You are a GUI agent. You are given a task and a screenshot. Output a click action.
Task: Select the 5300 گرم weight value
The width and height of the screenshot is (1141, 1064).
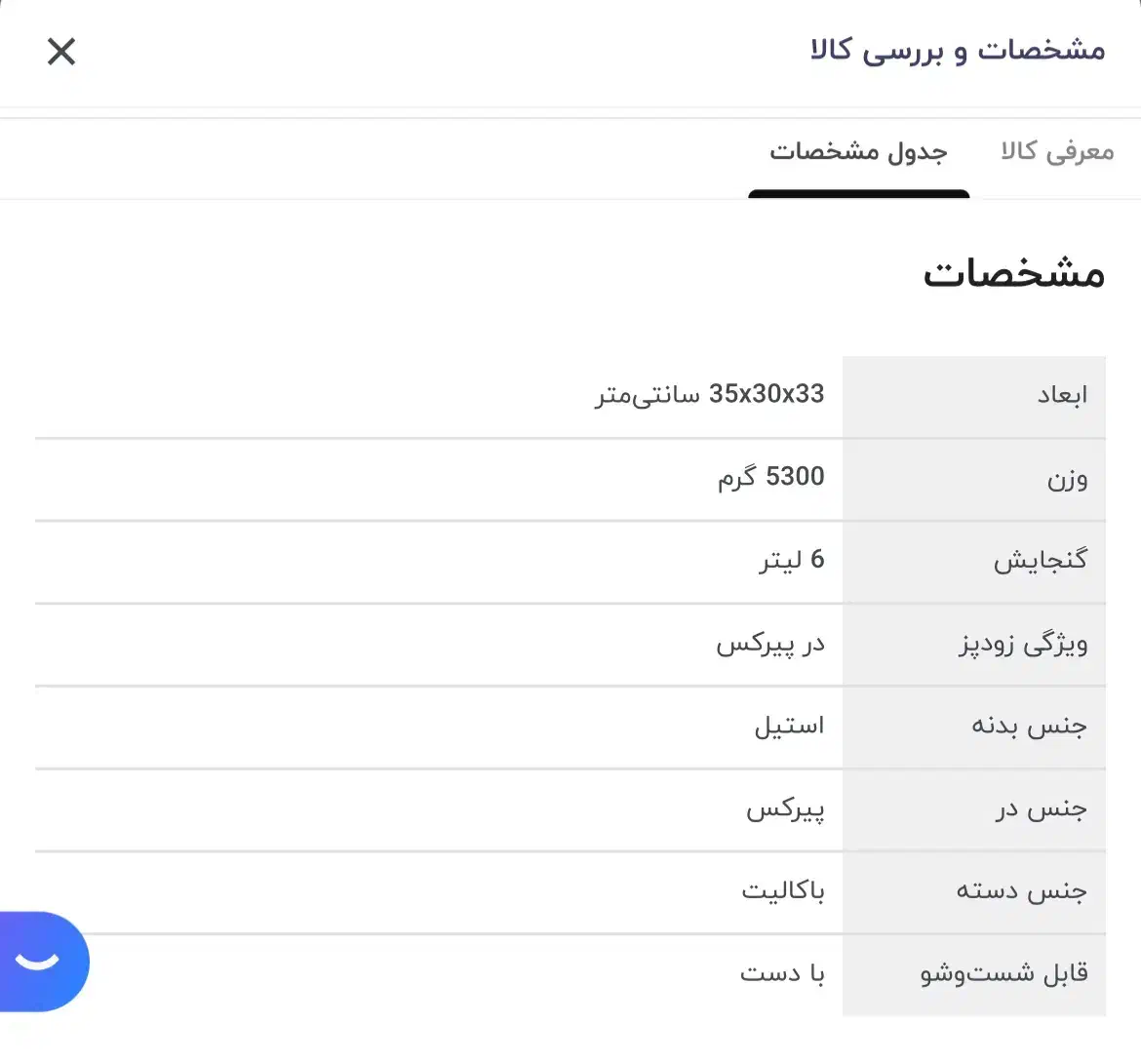771,478
